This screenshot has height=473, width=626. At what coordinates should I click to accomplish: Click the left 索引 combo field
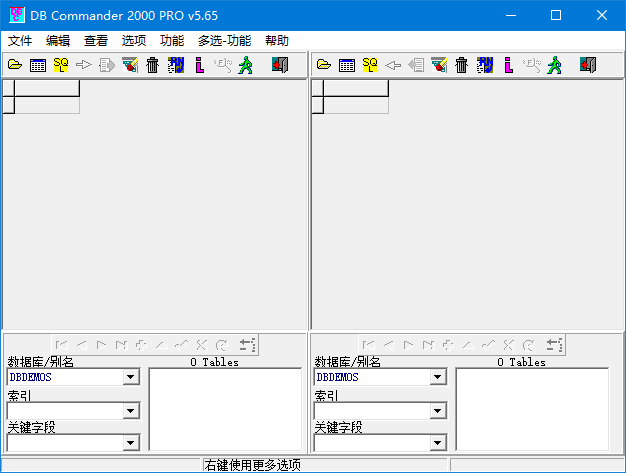pos(74,411)
